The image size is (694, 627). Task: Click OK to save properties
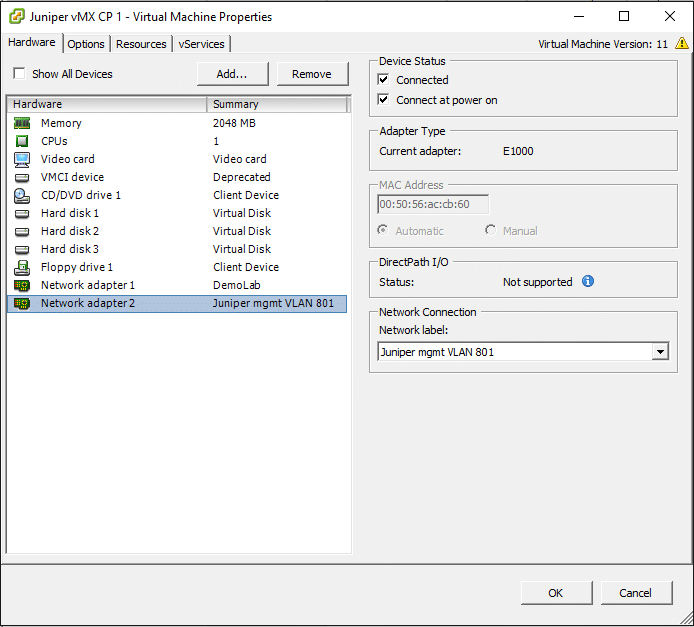pos(556,593)
